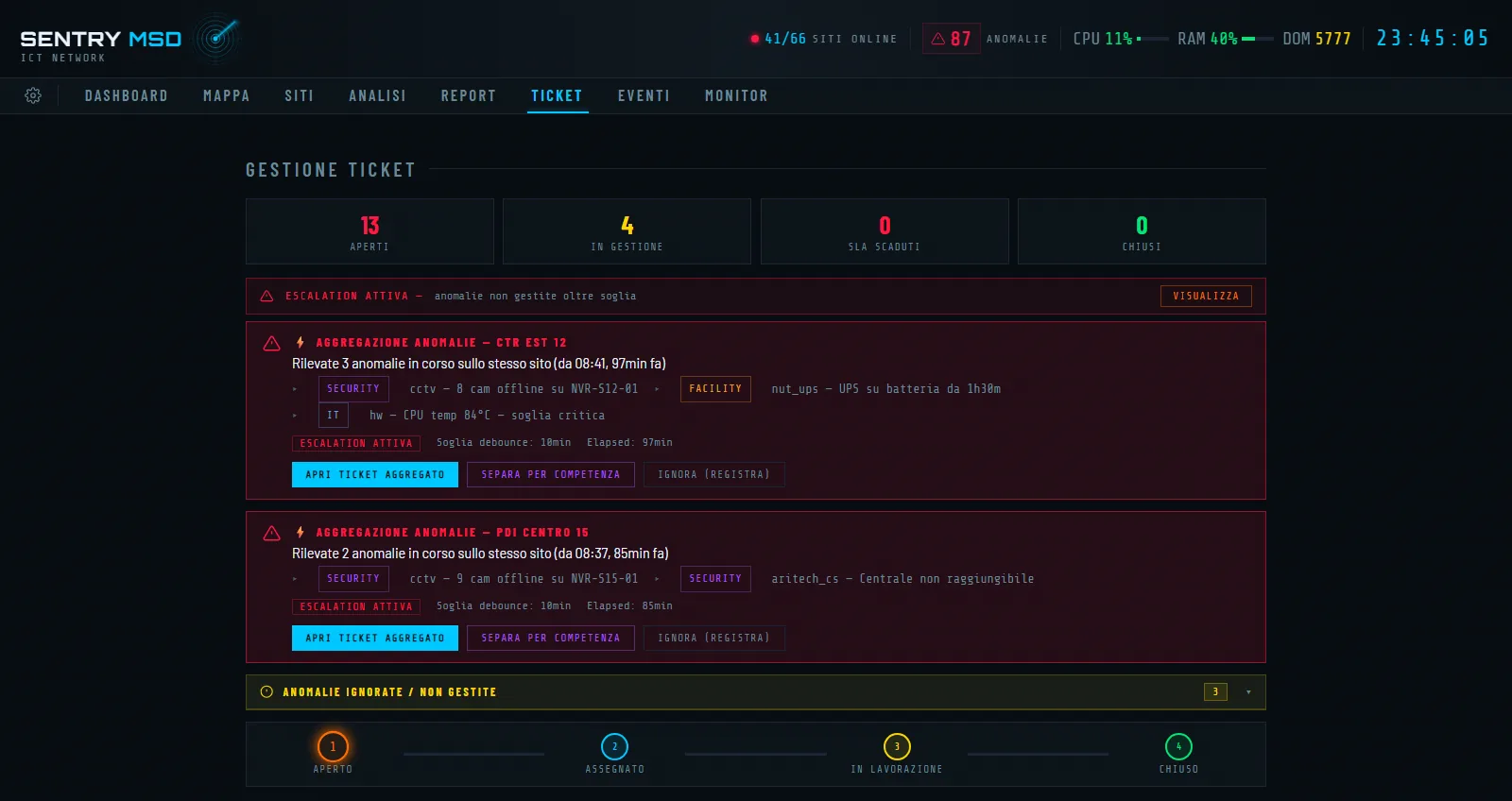The image size is (1512, 801).
Task: Click the Aggregazione Anomalie – CTR EST 12 title
Action: [x=441, y=343]
